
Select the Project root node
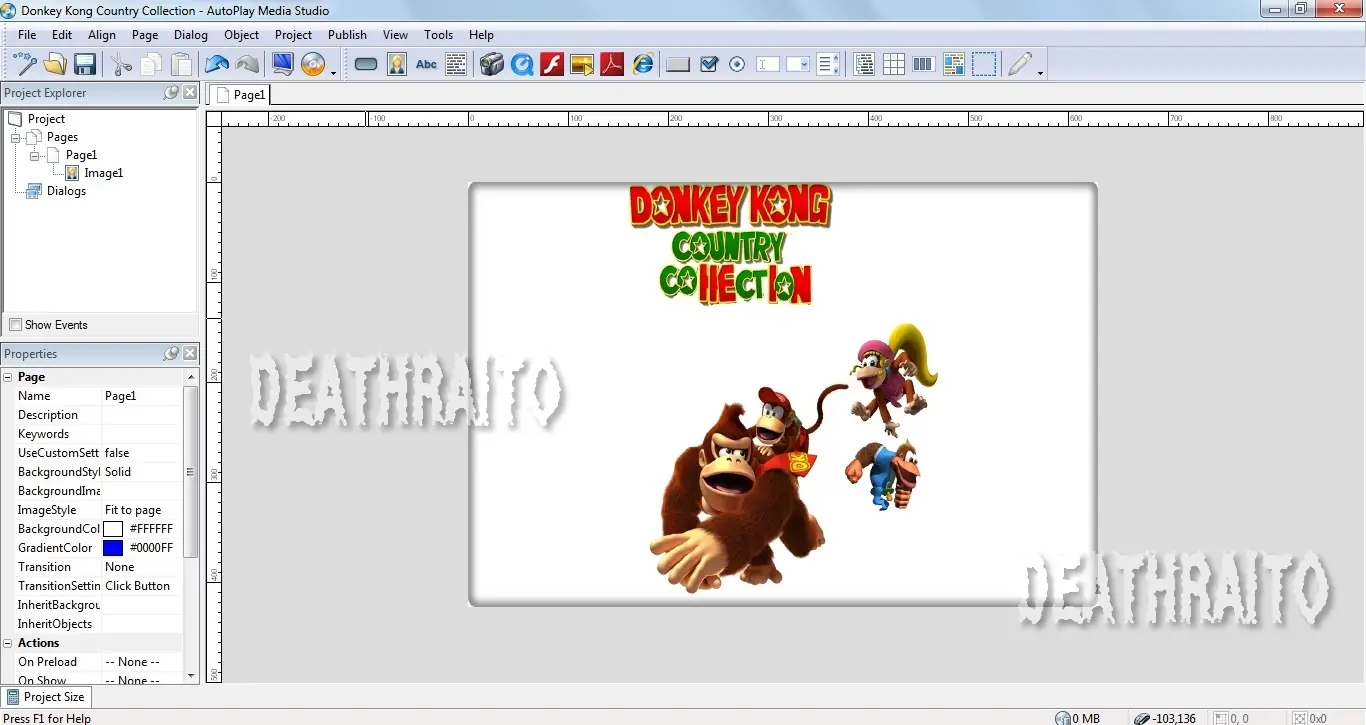click(46, 119)
